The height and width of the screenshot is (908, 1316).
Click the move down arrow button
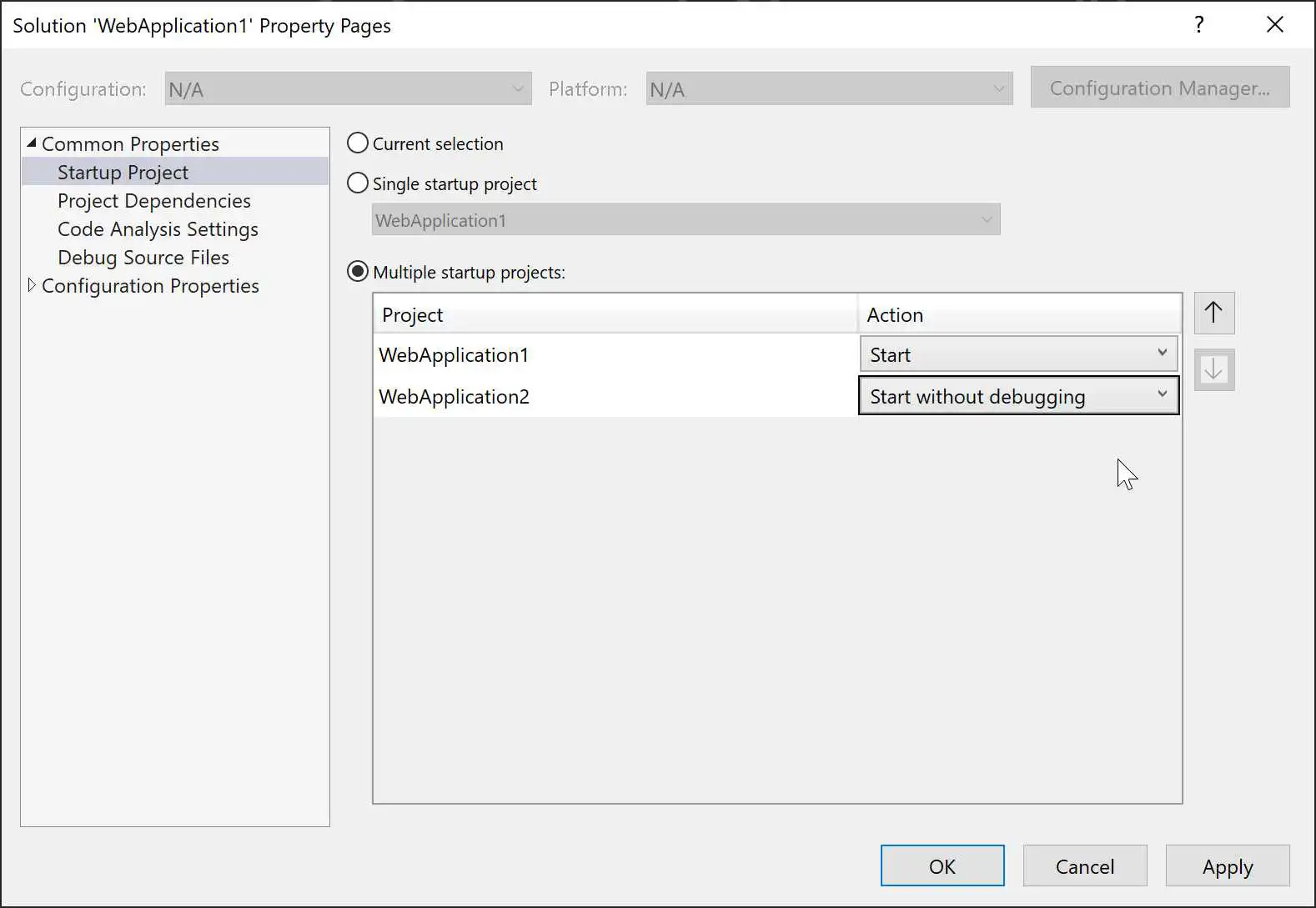(x=1213, y=369)
